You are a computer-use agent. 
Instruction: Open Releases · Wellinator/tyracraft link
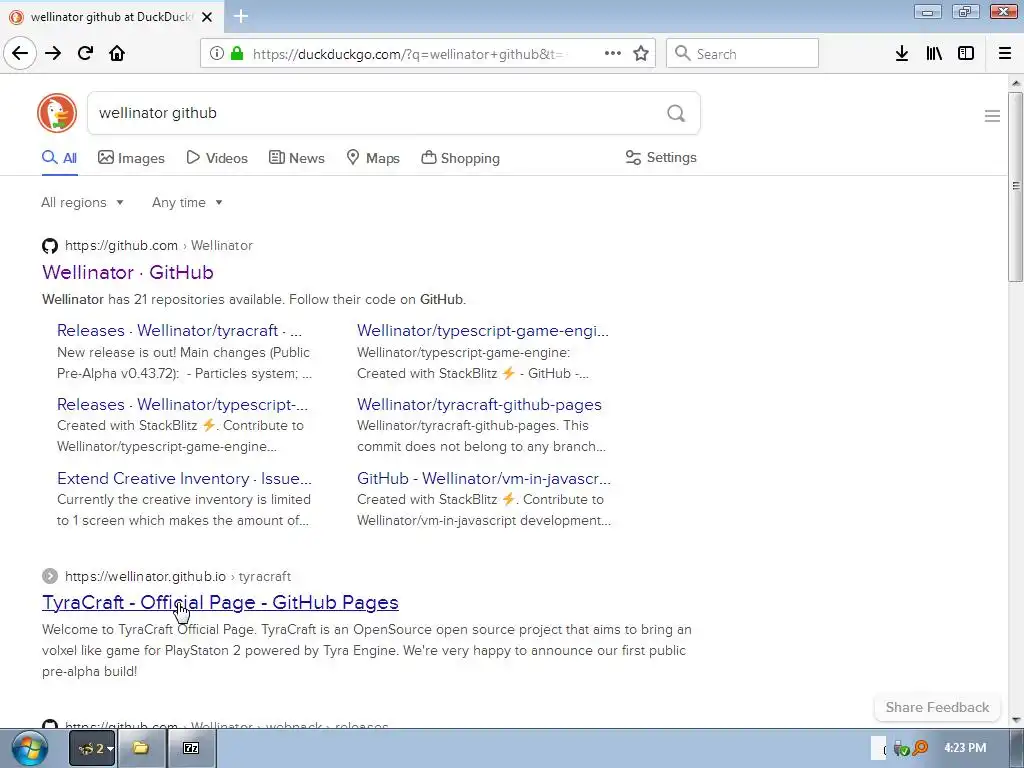[179, 330]
